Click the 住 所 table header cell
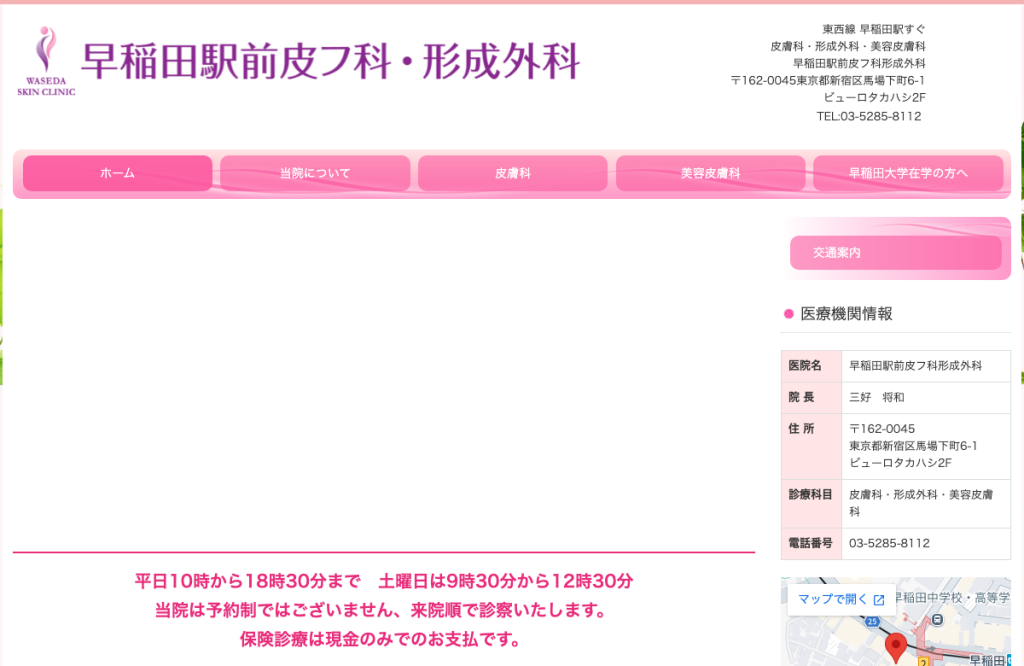The image size is (1024, 666). pos(811,446)
